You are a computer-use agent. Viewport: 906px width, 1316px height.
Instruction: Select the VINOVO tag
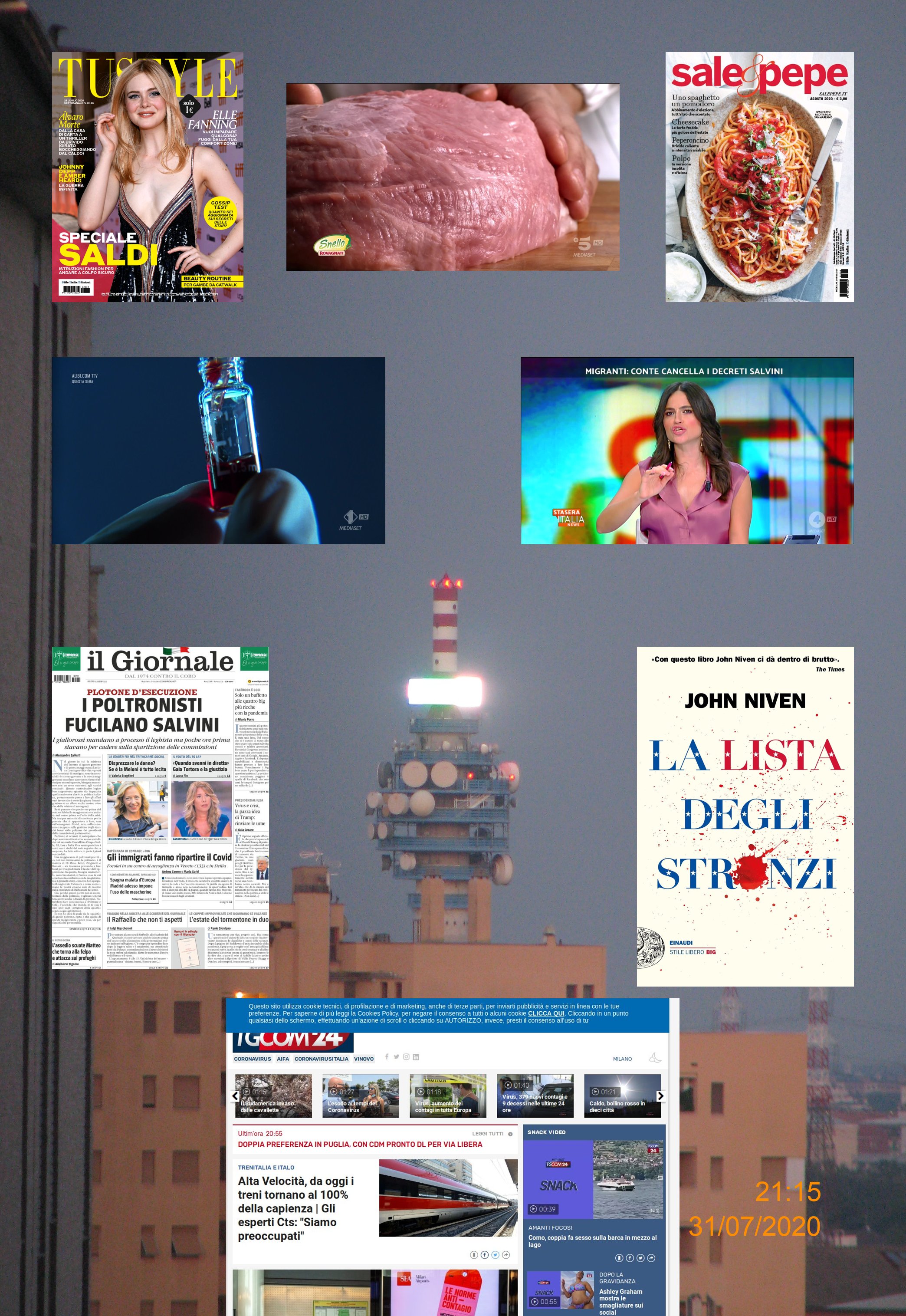(363, 1059)
